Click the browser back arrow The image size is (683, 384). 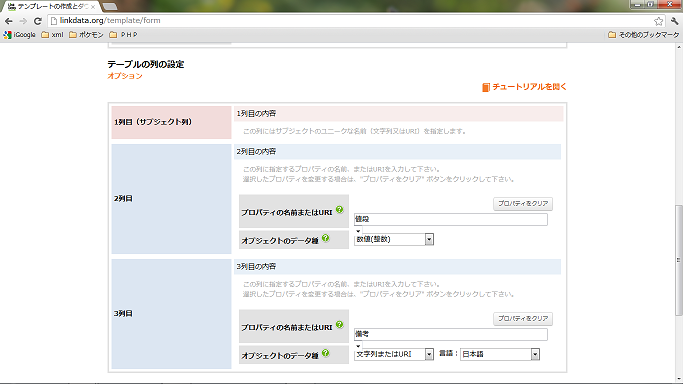click(x=9, y=20)
